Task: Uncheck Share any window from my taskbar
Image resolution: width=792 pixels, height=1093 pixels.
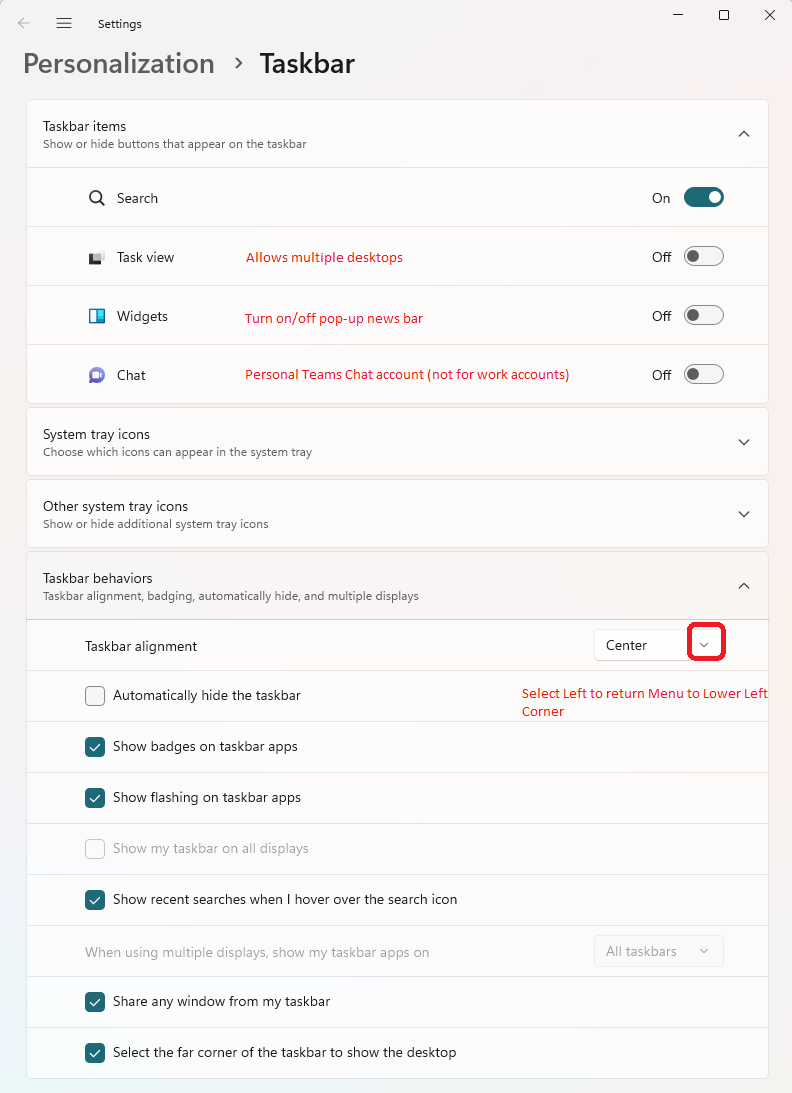Action: point(94,1001)
